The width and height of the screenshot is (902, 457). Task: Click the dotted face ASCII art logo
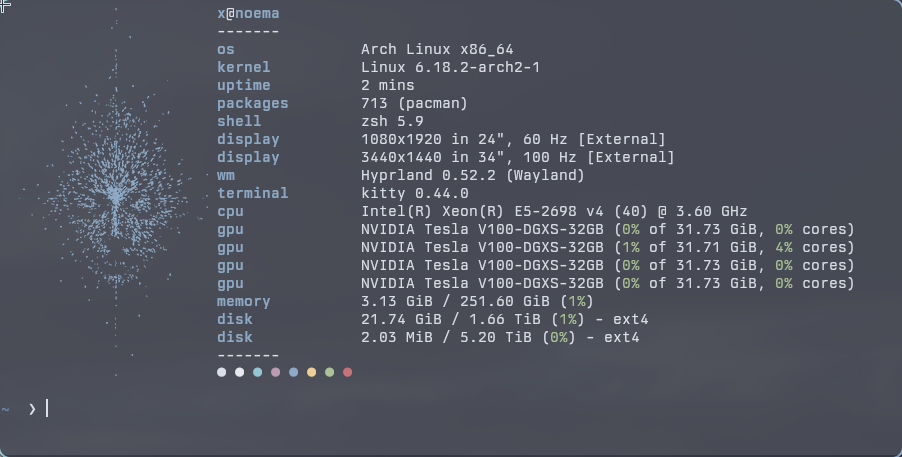coord(115,190)
